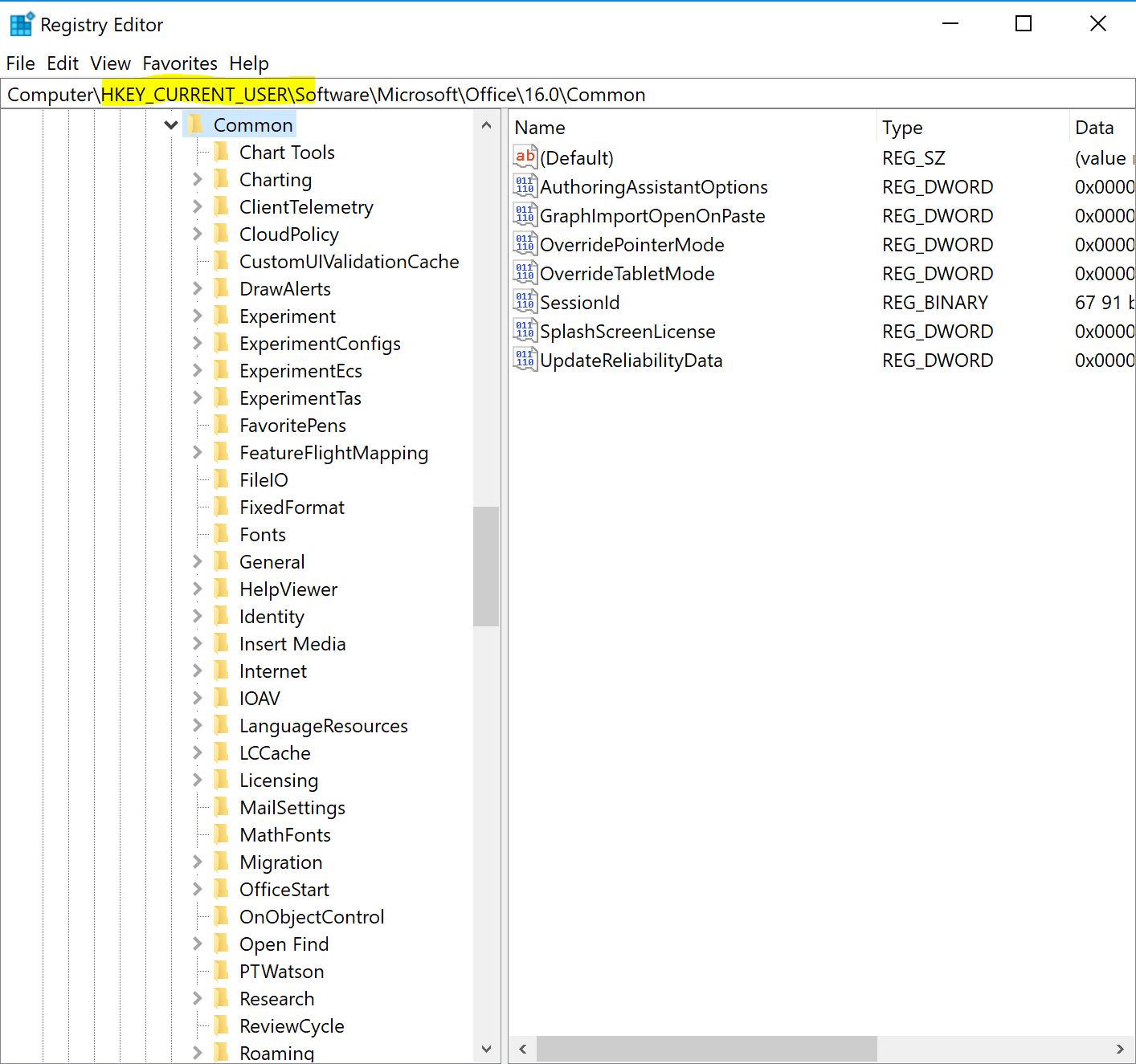Click the registry path address bar
The width and height of the screenshot is (1136, 1064).
(x=568, y=95)
